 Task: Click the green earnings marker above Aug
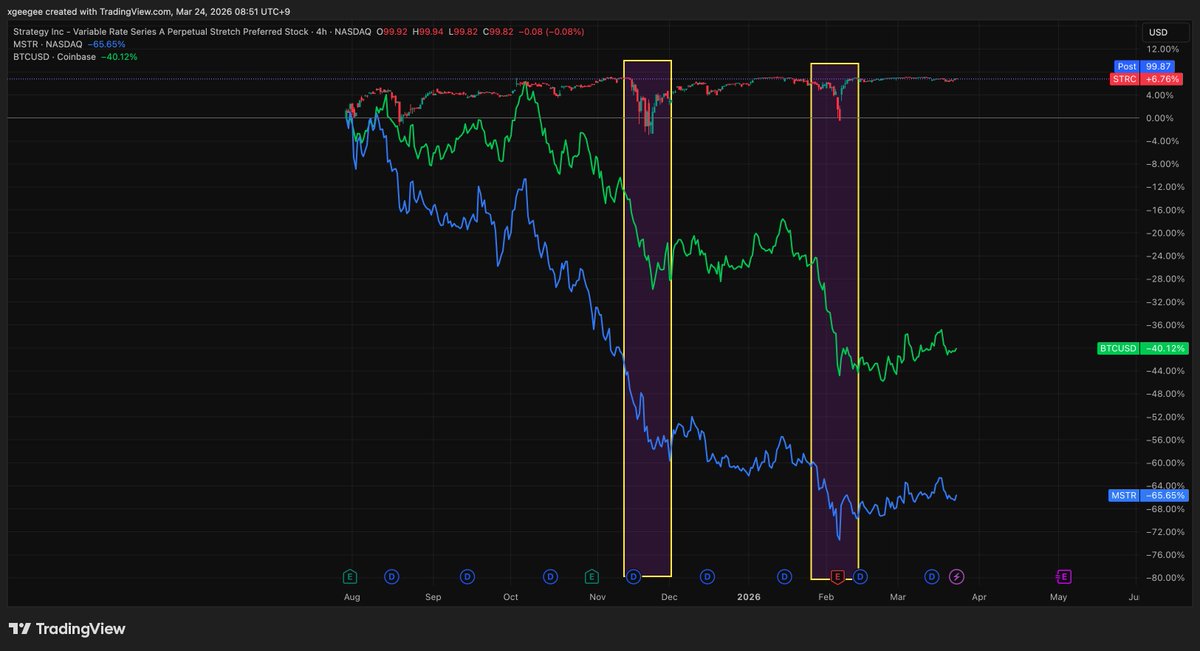(350, 576)
